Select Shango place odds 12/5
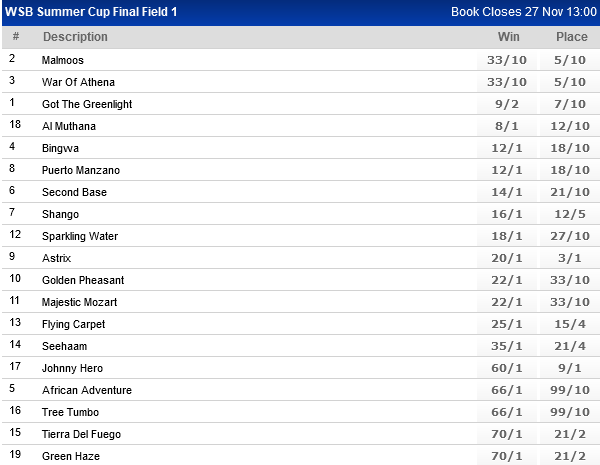Viewport: 600px width, 465px height. tap(571, 214)
